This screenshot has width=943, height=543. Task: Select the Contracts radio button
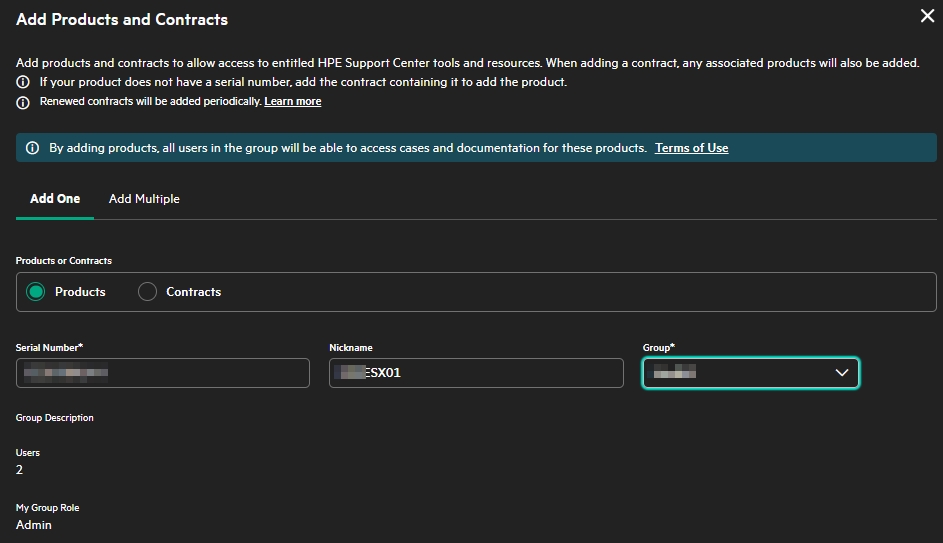148,292
